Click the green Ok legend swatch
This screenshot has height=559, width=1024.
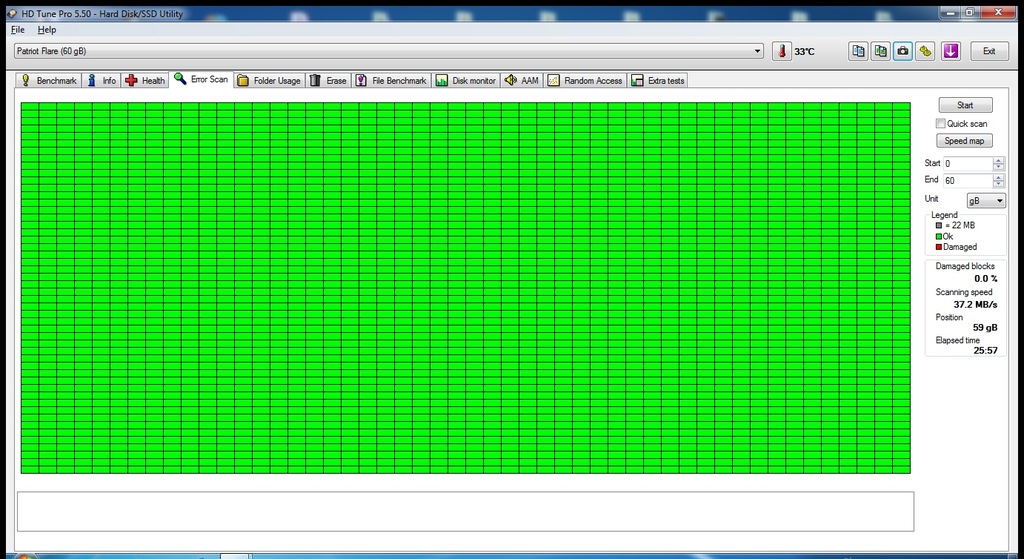(x=939, y=236)
